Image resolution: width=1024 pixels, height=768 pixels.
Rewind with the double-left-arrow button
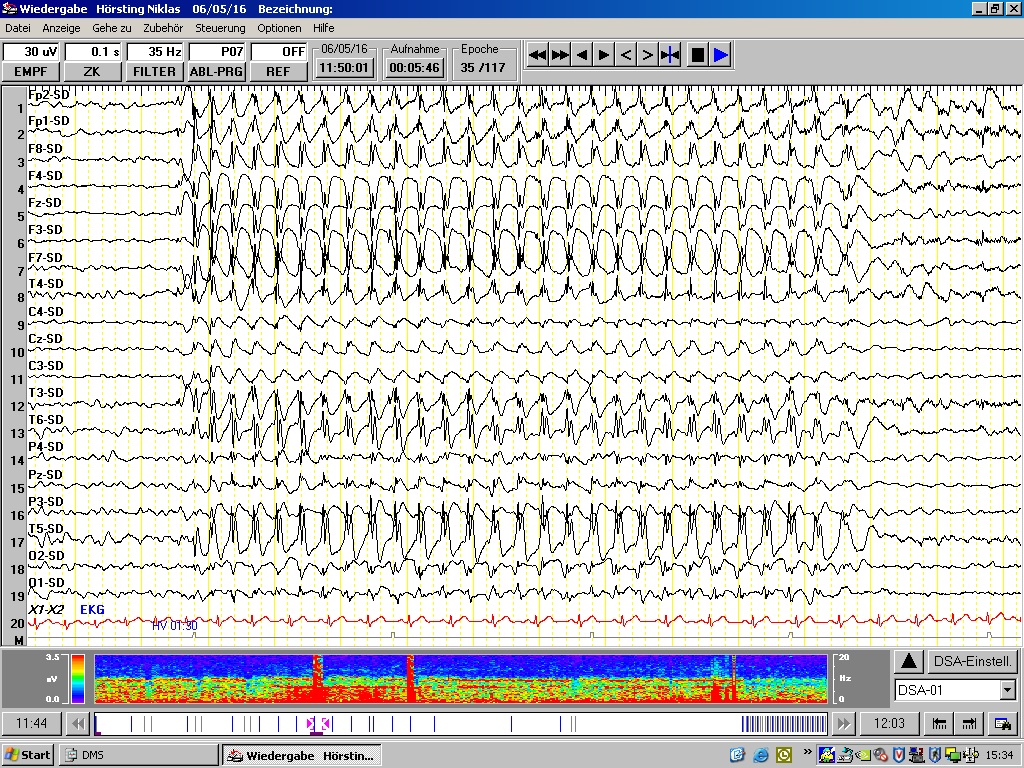pyautogui.click(x=538, y=55)
